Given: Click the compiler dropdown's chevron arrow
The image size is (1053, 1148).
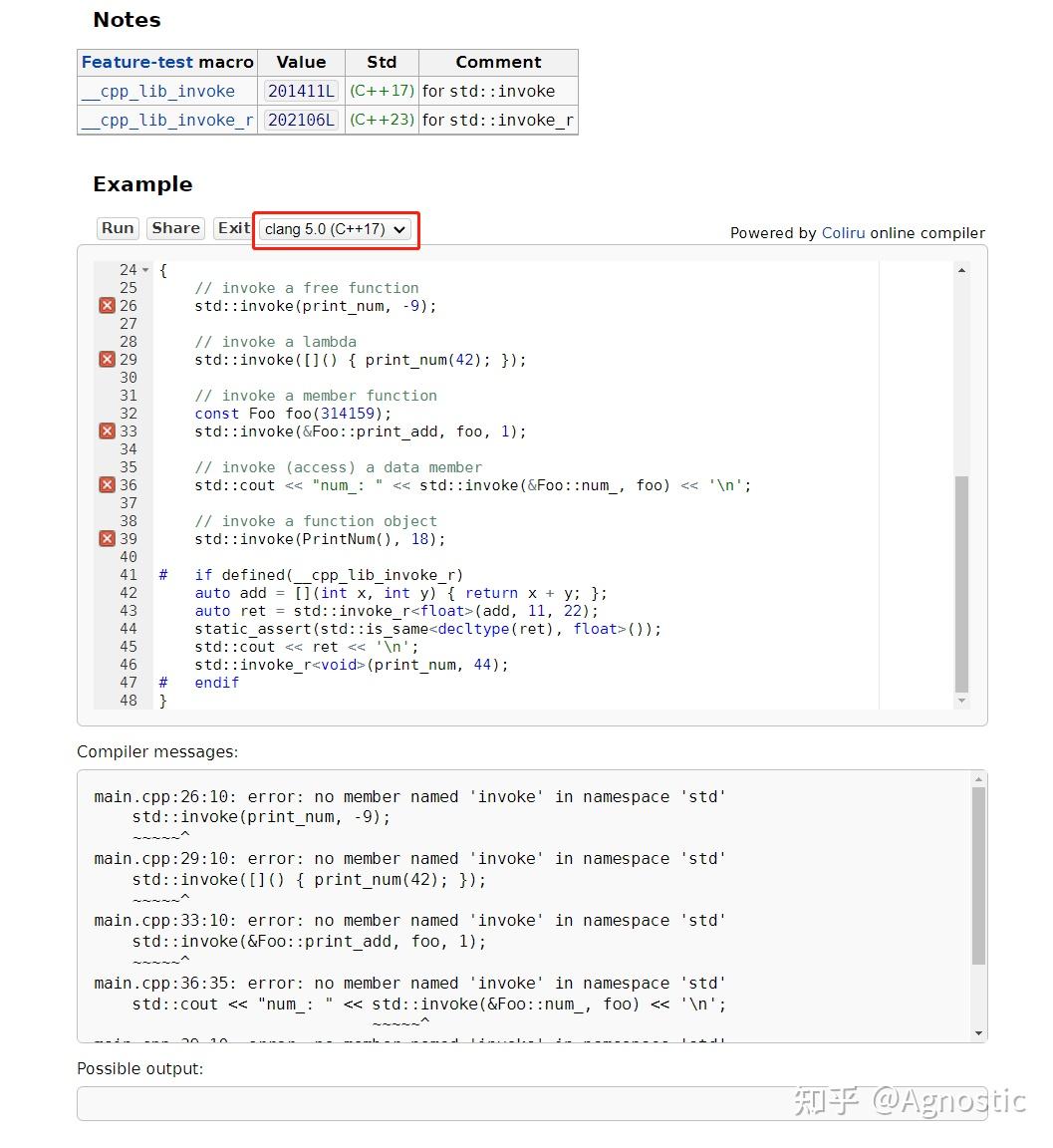Looking at the screenshot, I should (x=398, y=229).
